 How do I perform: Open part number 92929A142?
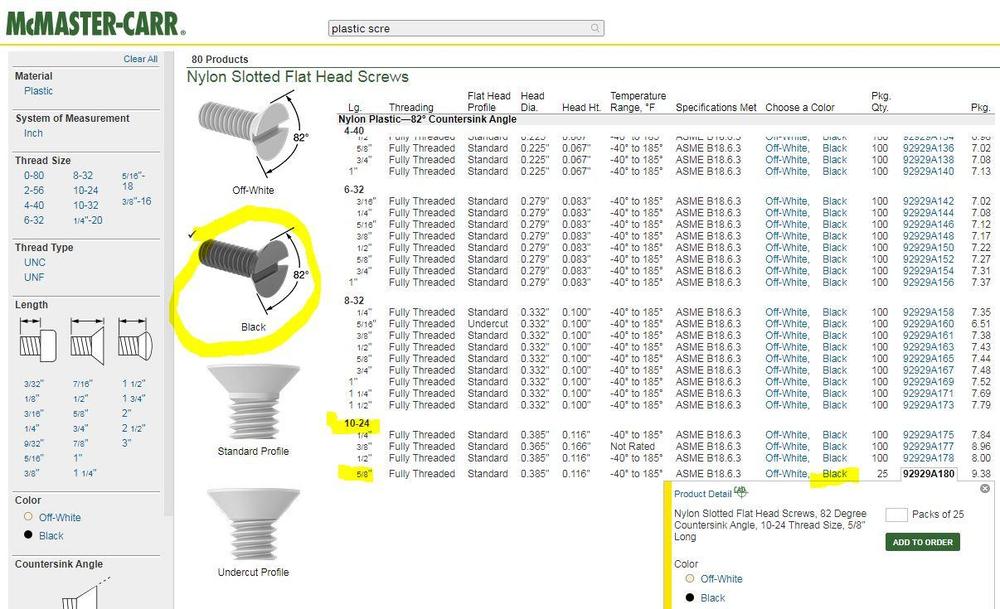click(x=928, y=201)
